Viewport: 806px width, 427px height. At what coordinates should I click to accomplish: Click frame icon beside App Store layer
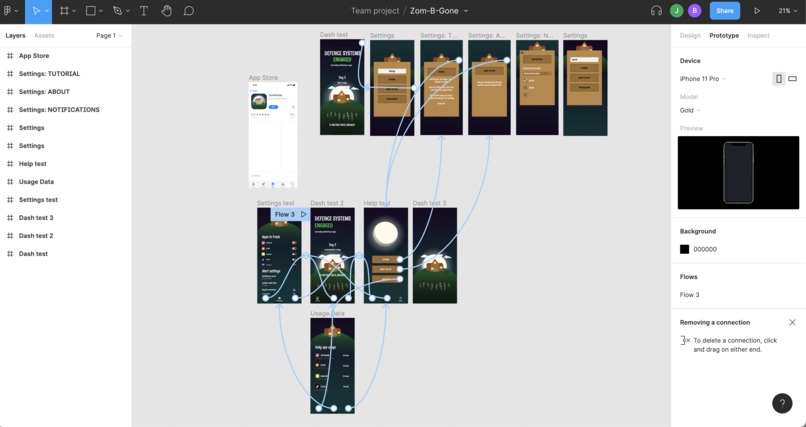(x=10, y=55)
